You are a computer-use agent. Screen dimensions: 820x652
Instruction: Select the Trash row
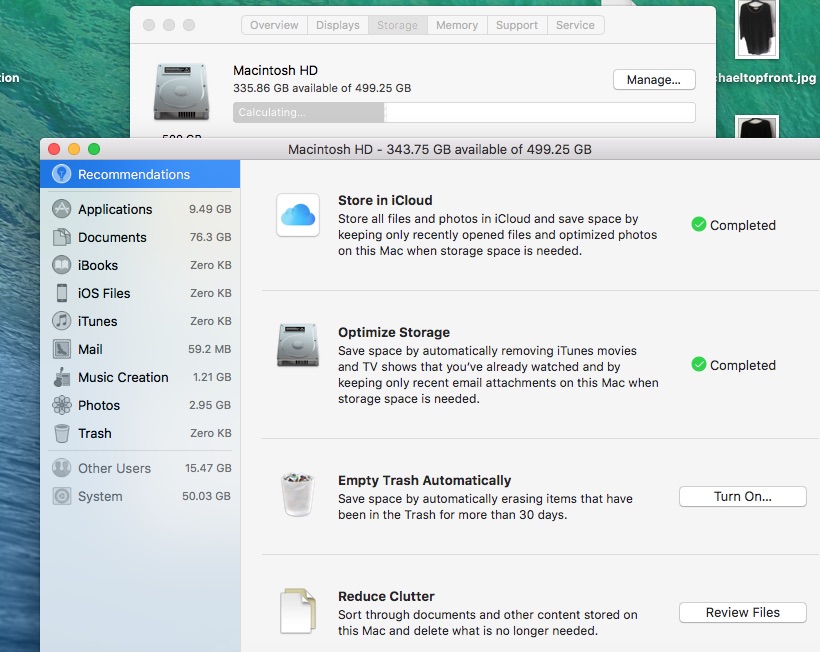(x=140, y=433)
